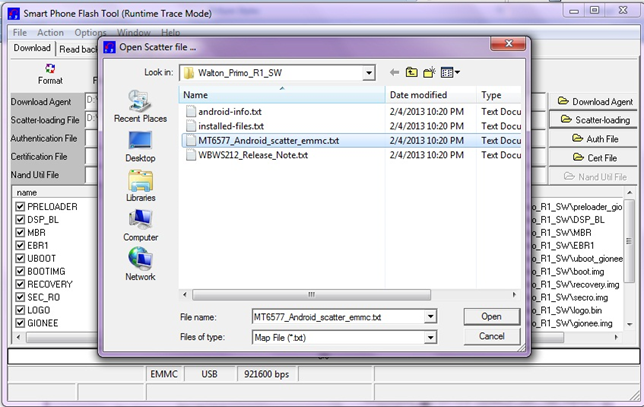Open the view options dropdown arrow
Viewport: 644px width, 407px height.
[x=457, y=73]
